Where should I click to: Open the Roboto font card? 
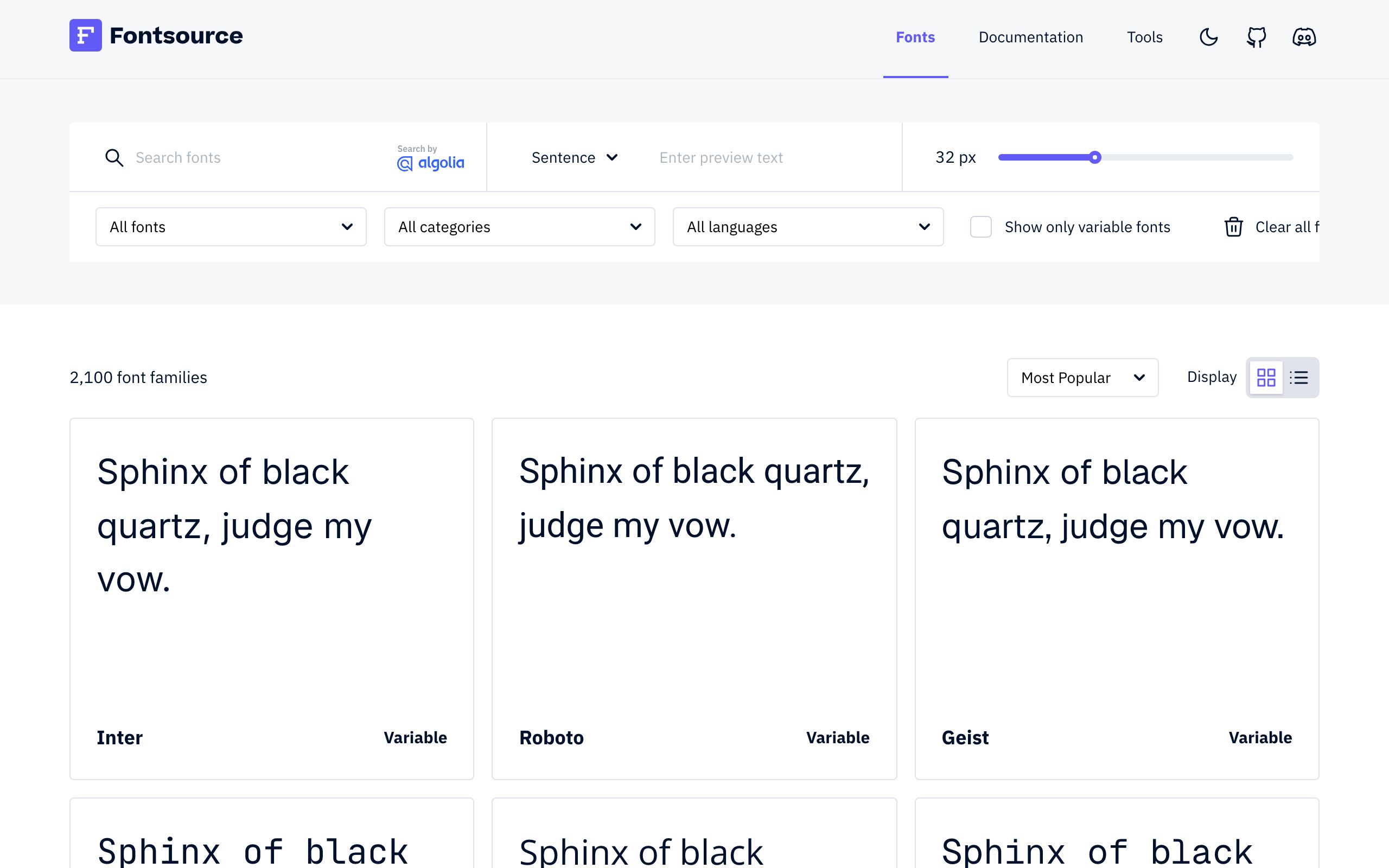[694, 599]
